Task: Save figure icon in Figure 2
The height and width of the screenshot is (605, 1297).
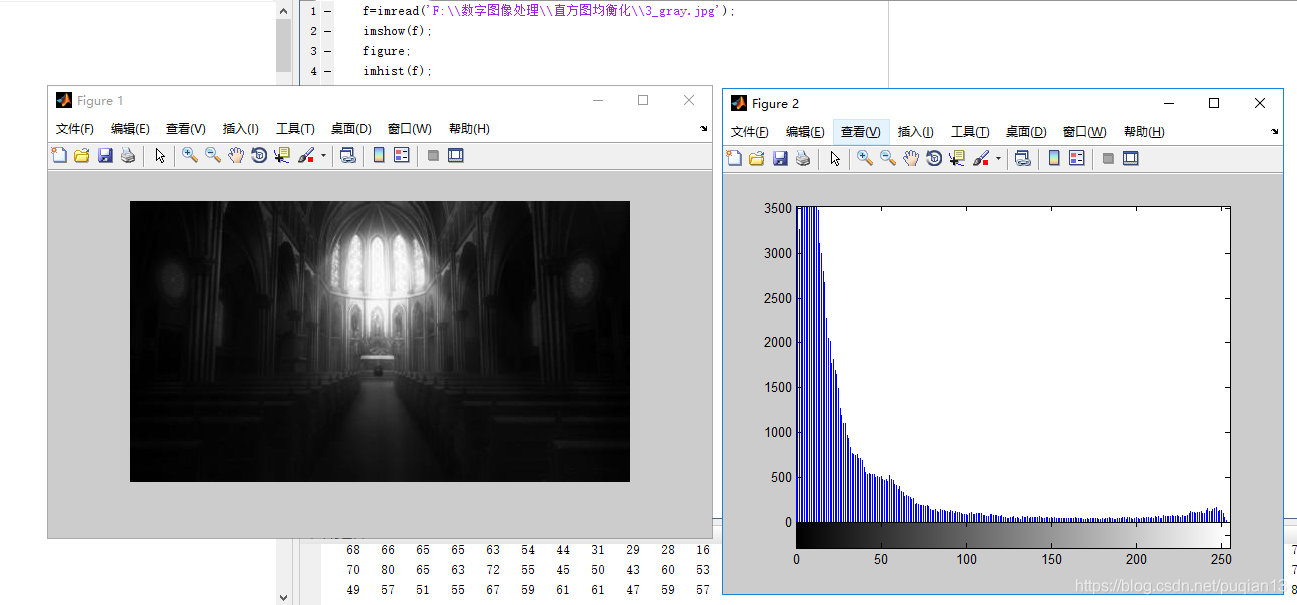Action: pos(780,158)
